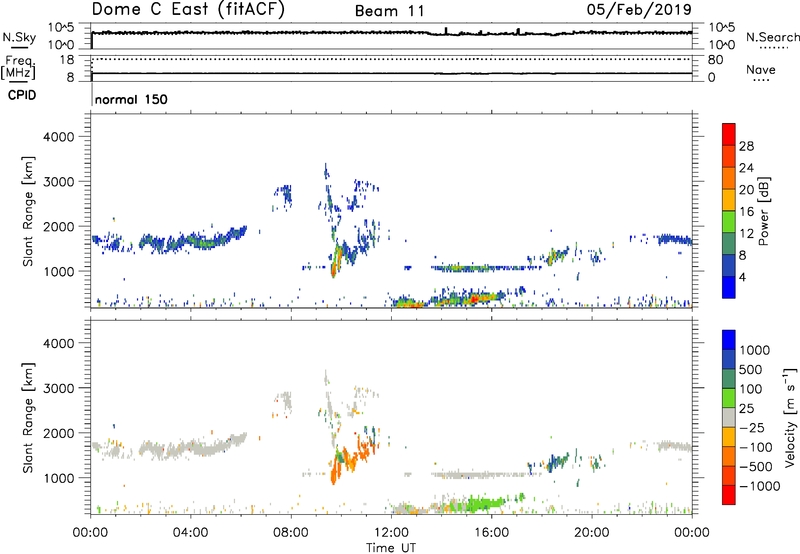Click the '24' power colorbar value
The height and width of the screenshot is (554, 800).
[746, 168]
